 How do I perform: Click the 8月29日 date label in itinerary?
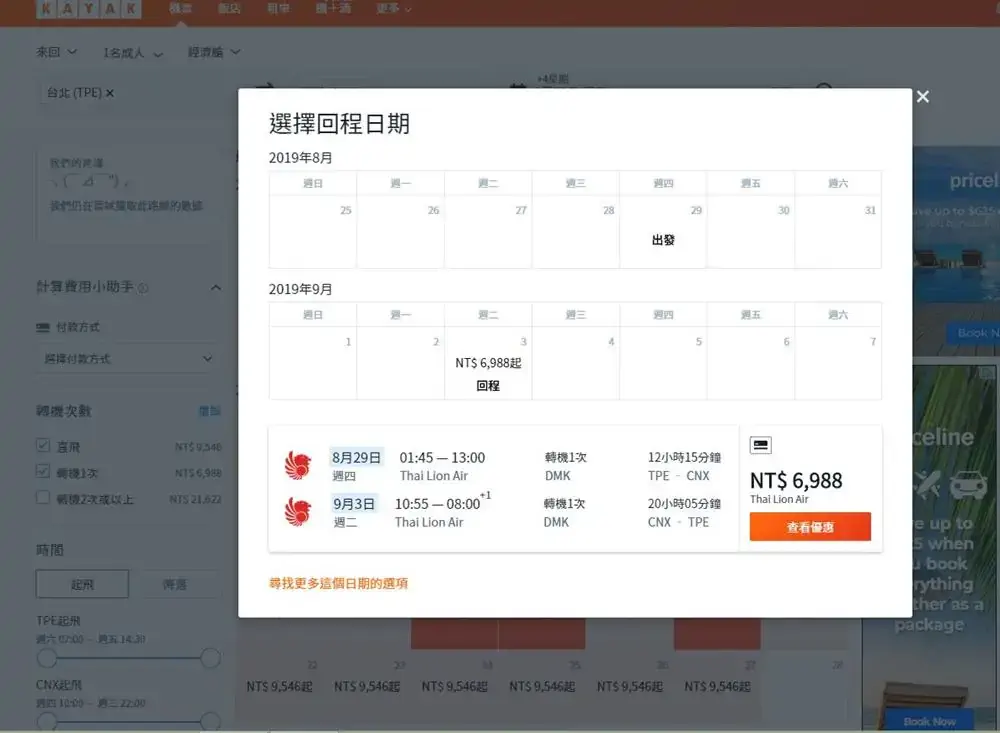click(x=357, y=457)
